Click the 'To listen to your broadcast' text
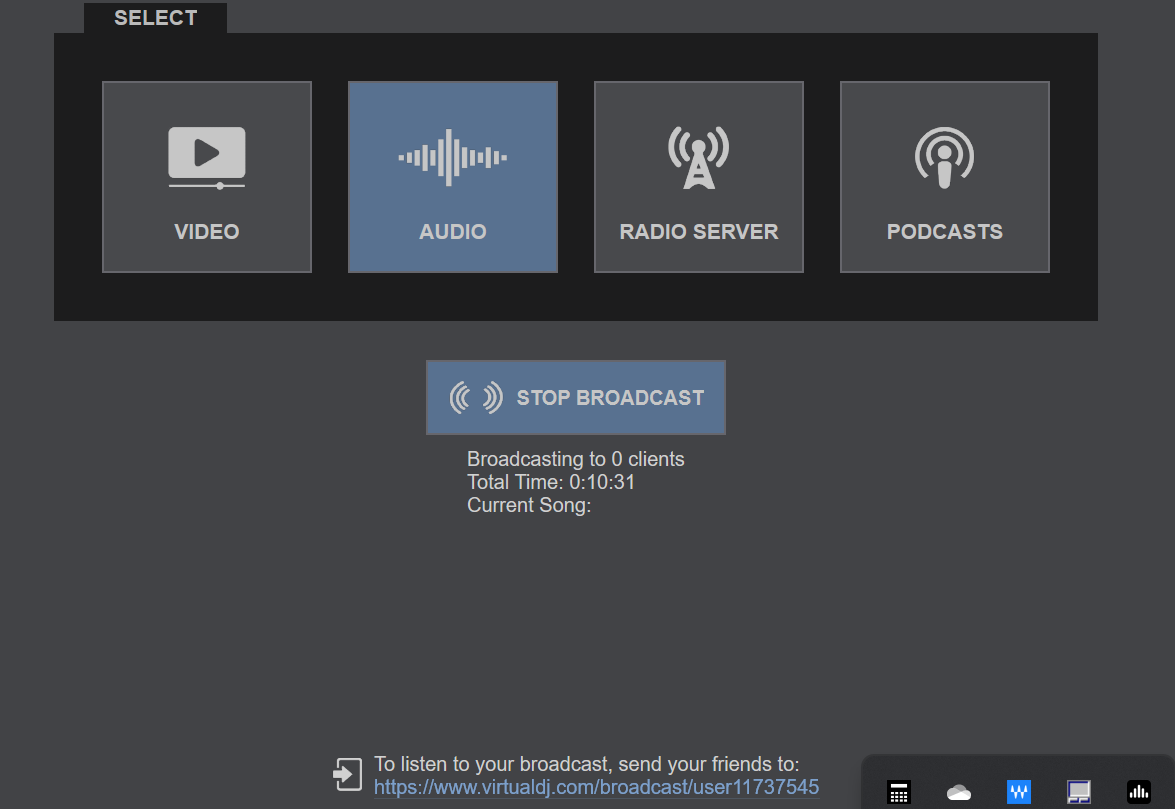1175x809 pixels. 586,764
